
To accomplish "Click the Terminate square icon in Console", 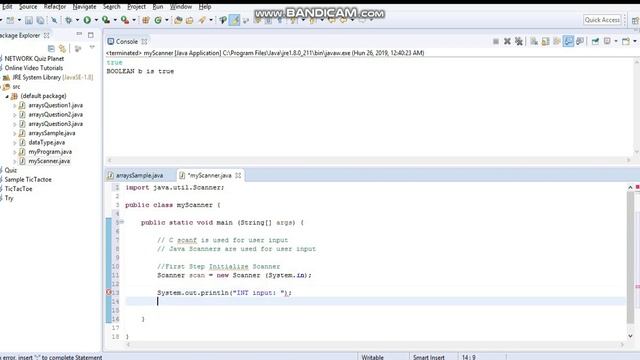I will 496,41.
